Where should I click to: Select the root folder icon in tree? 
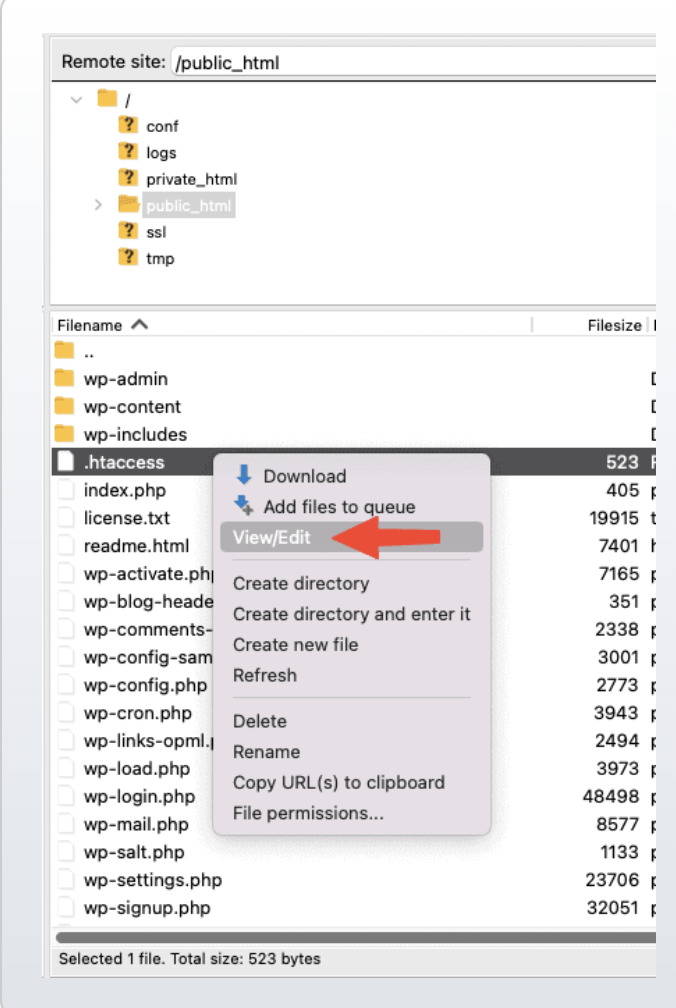coord(107,98)
